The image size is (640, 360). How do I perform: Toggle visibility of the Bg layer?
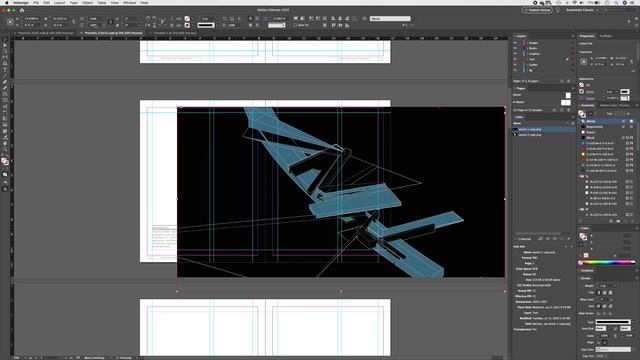tap(515, 70)
